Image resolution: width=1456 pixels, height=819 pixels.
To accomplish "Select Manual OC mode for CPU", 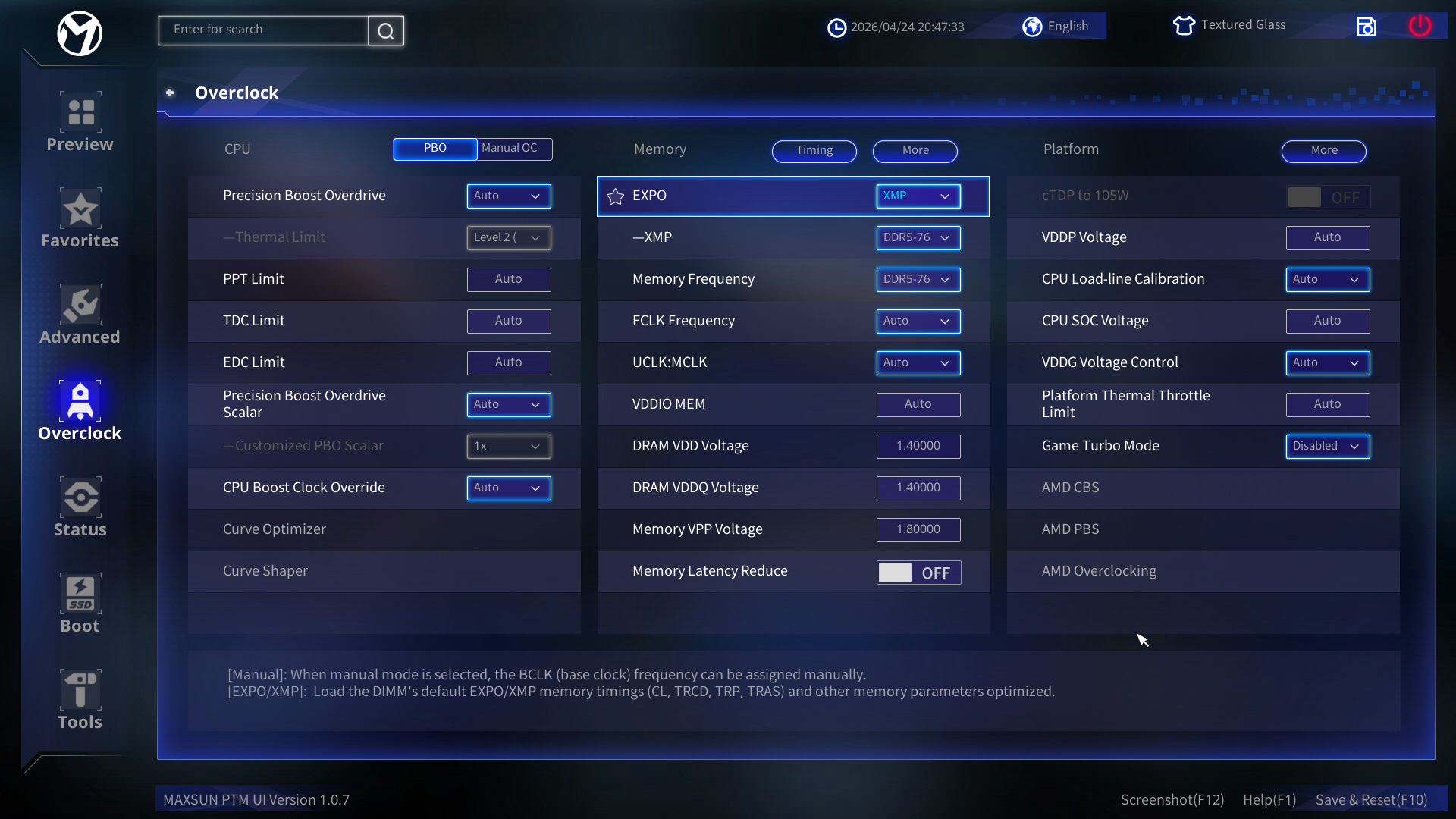I will pyautogui.click(x=514, y=149).
